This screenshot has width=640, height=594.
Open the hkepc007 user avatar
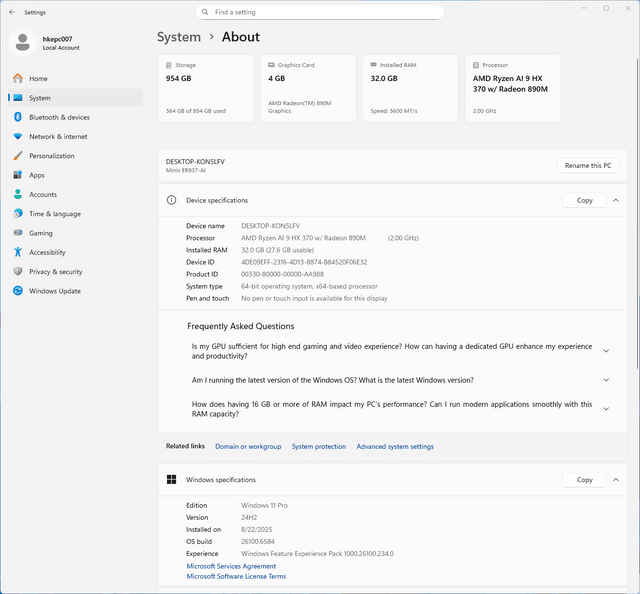point(22,42)
